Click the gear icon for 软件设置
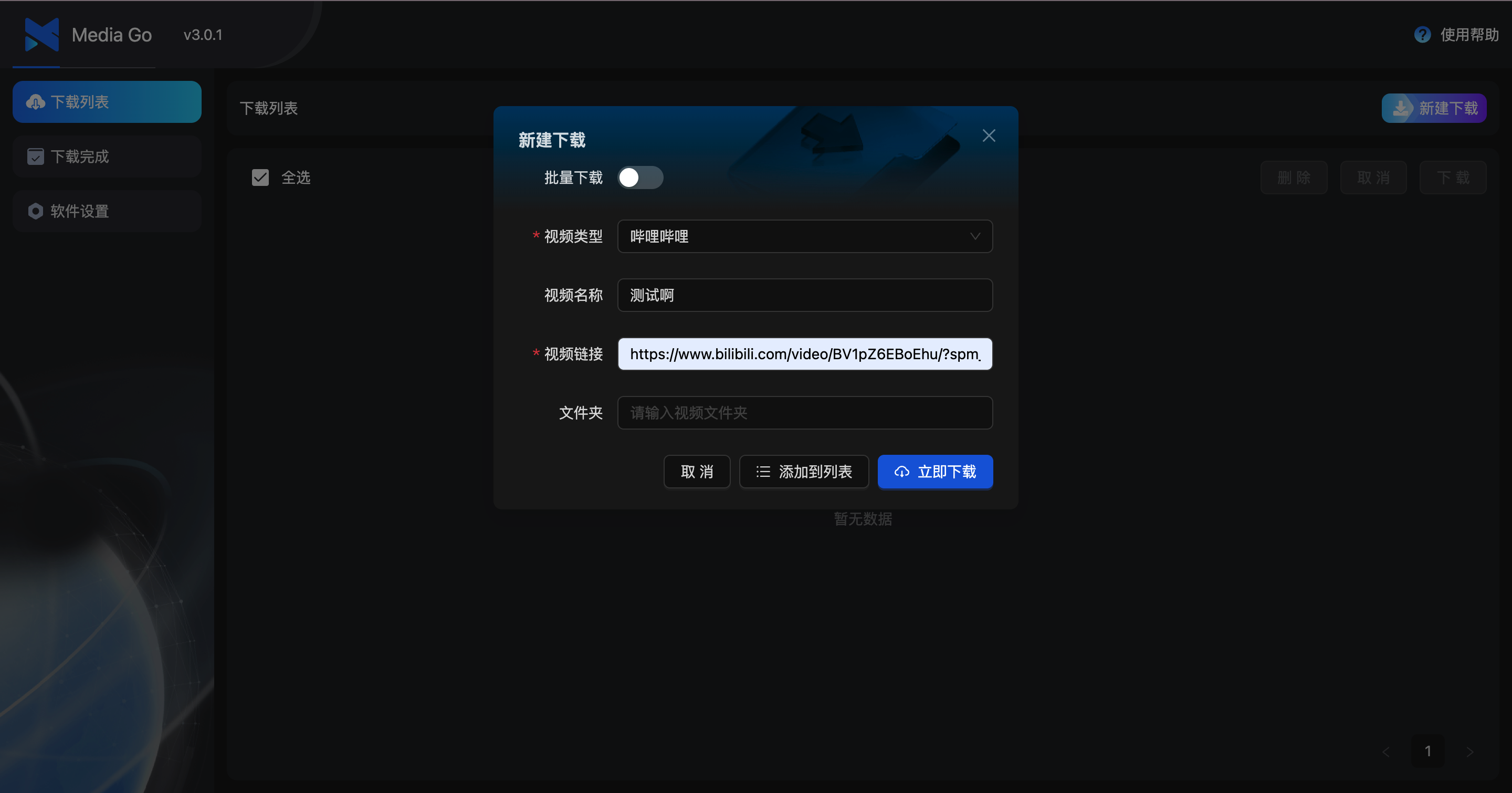The height and width of the screenshot is (793, 1512). [x=35, y=211]
